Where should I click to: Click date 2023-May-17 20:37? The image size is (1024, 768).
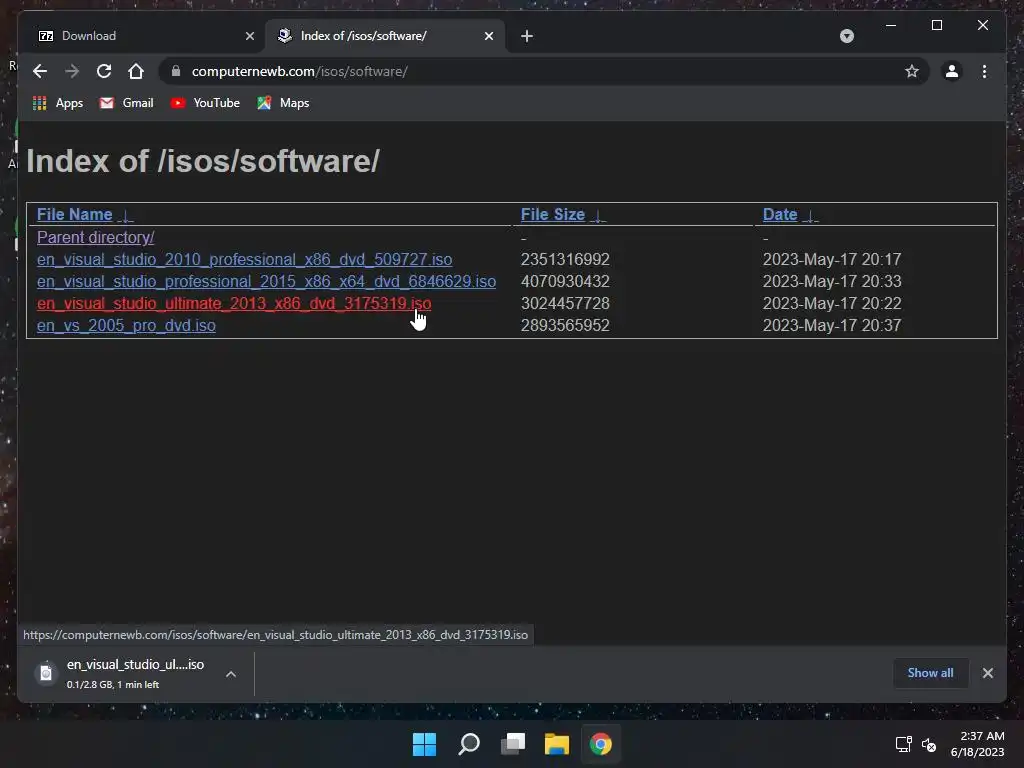pos(832,325)
